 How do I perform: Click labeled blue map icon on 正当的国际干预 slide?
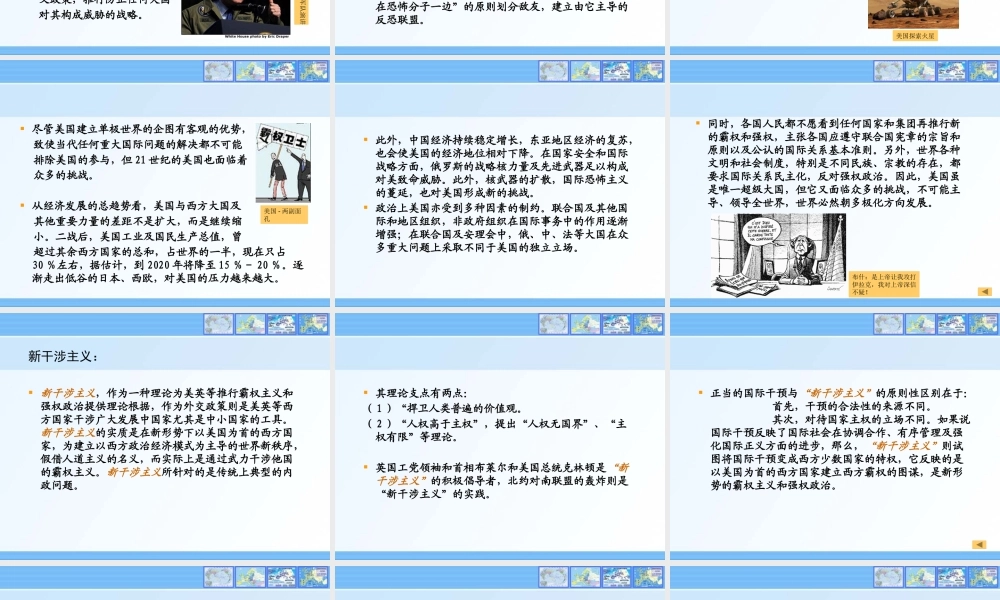click(951, 324)
